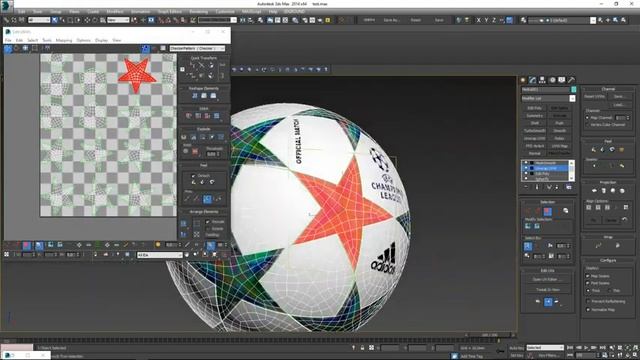The image size is (640, 360).
Task: Click the Box Map projection icon
Action: click(x=622, y=191)
